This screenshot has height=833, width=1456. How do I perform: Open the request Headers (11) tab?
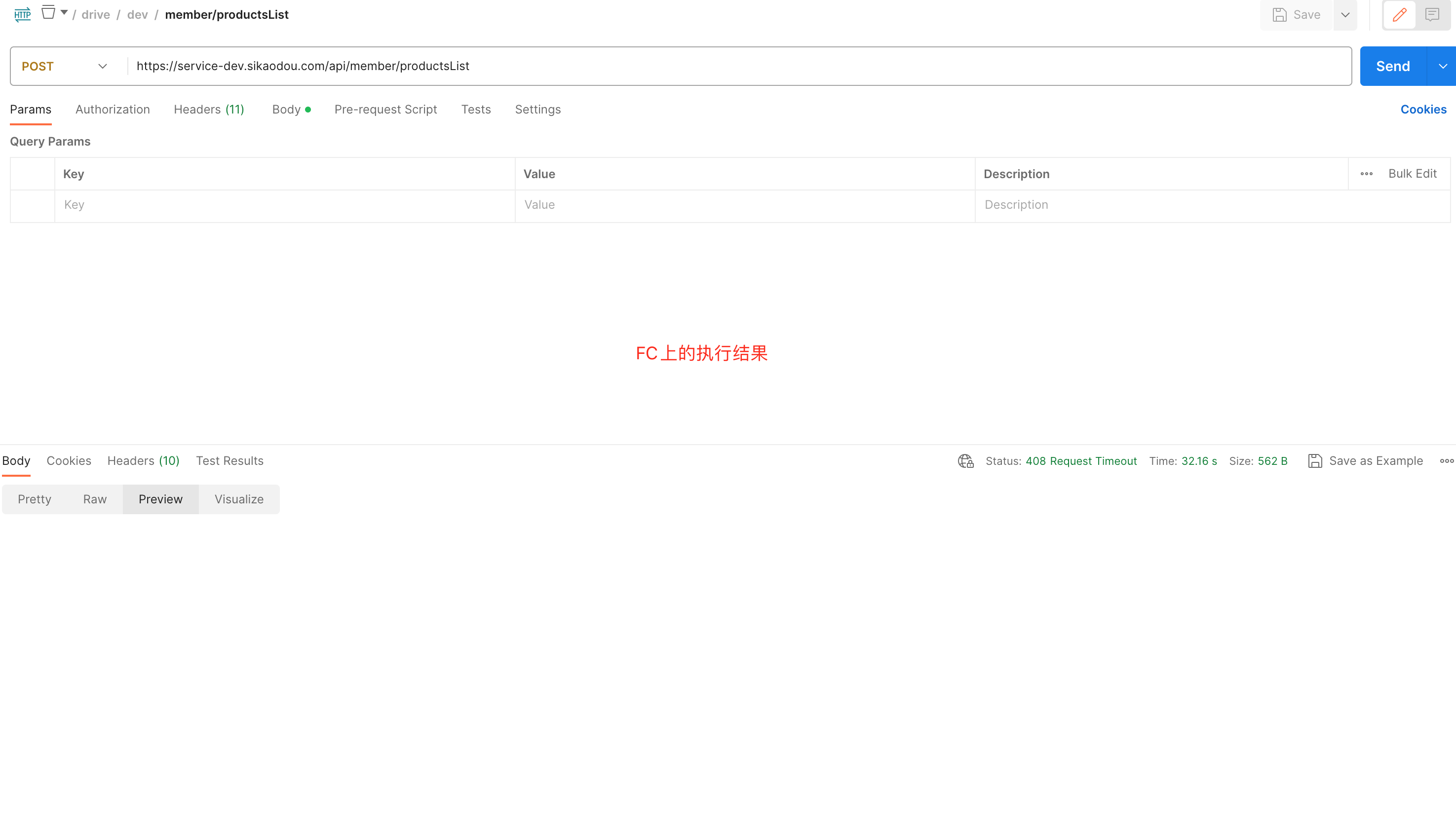coord(209,109)
